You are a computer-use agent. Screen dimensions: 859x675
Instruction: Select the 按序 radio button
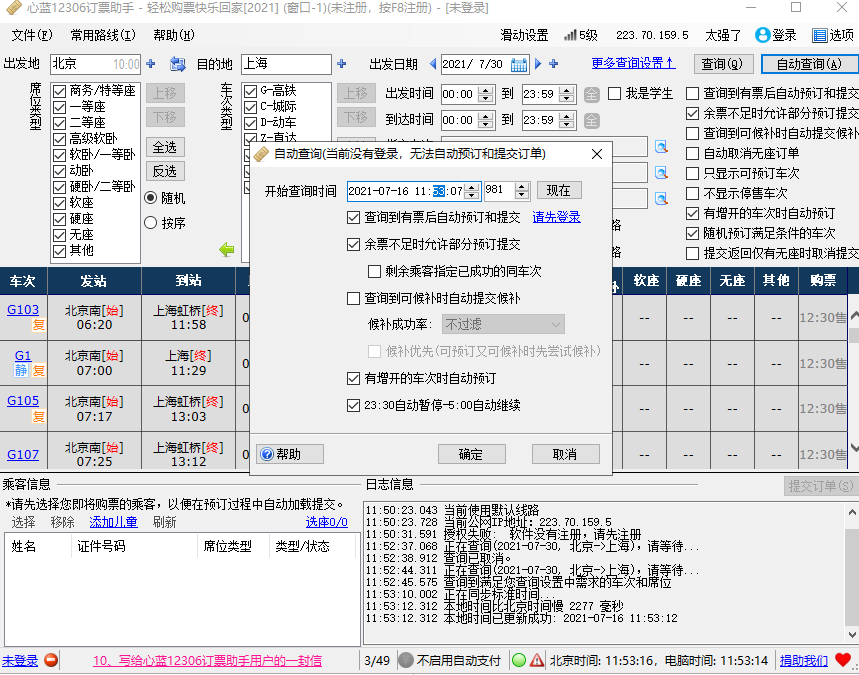pyautogui.click(x=152, y=223)
